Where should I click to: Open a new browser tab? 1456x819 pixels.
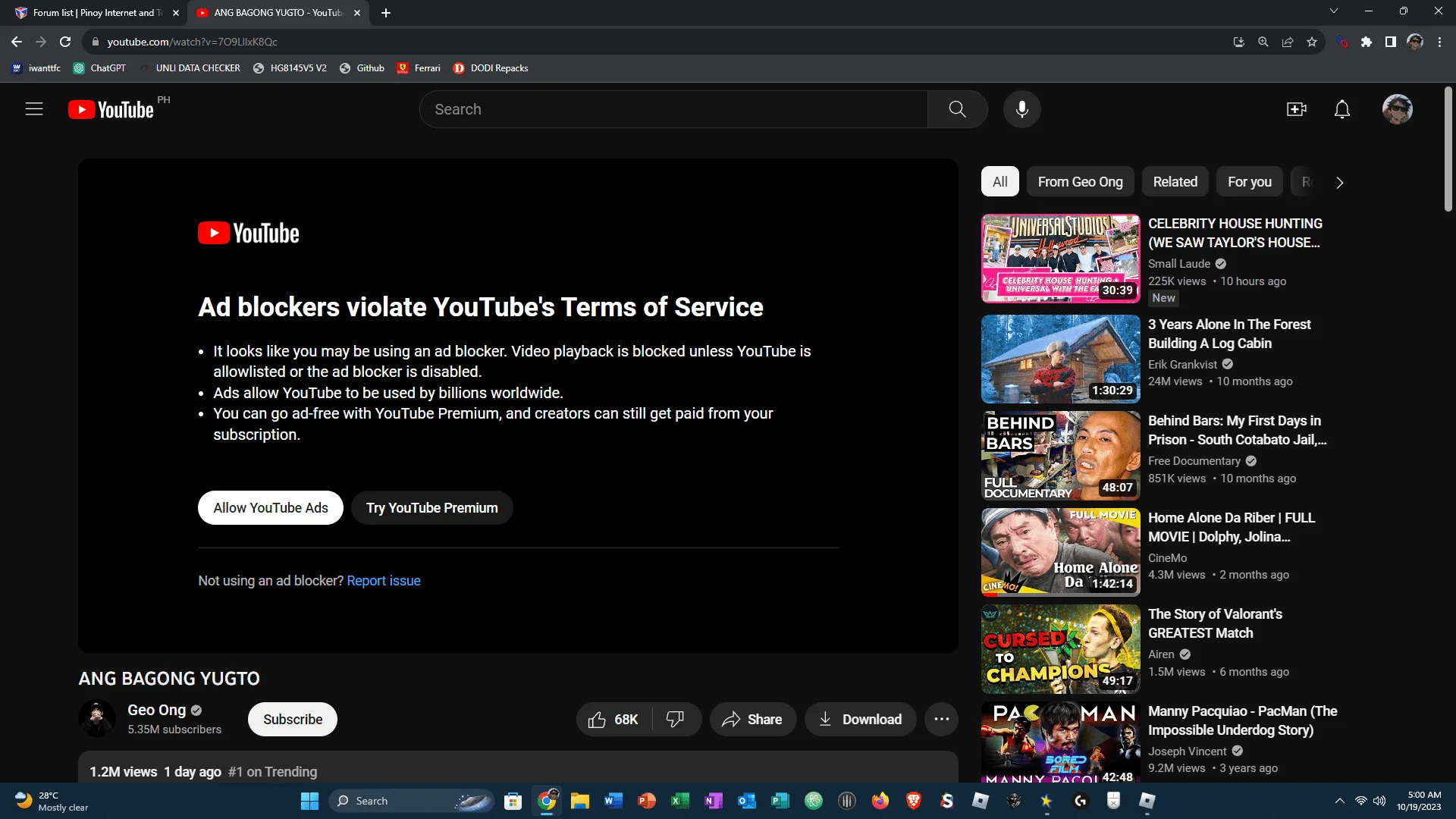click(386, 13)
